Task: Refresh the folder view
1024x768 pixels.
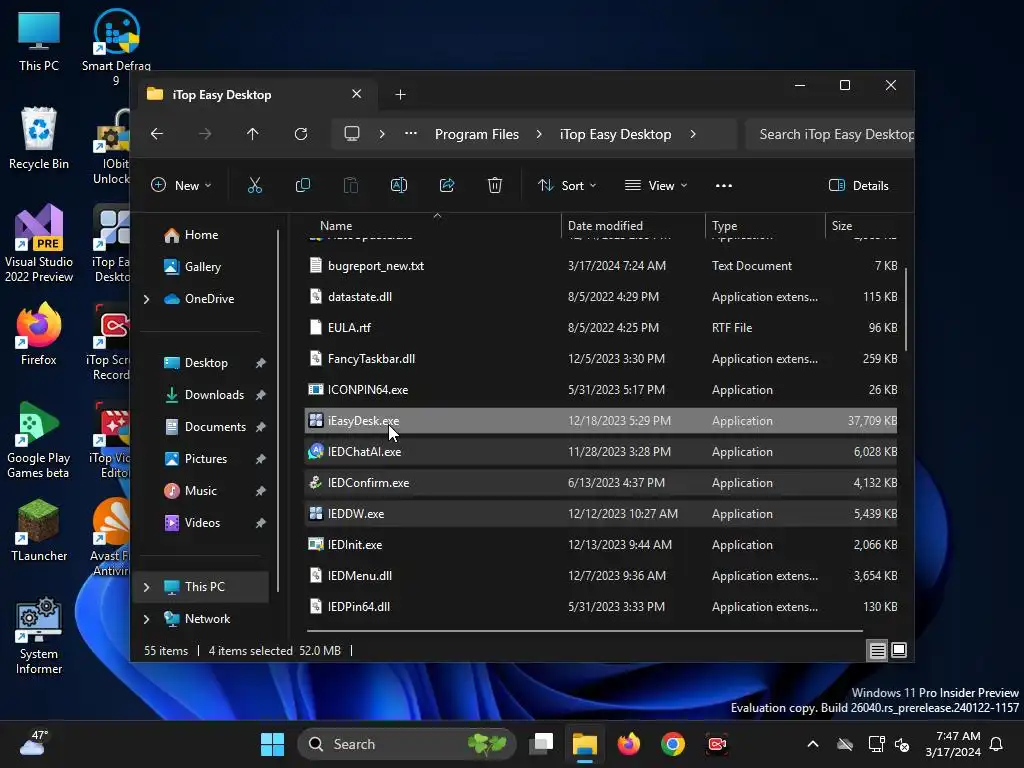Action: click(x=300, y=134)
